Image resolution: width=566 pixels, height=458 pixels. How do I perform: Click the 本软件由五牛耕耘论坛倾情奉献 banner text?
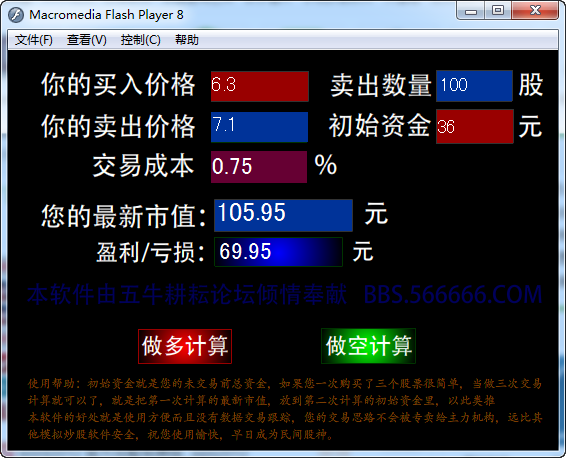(x=187, y=295)
